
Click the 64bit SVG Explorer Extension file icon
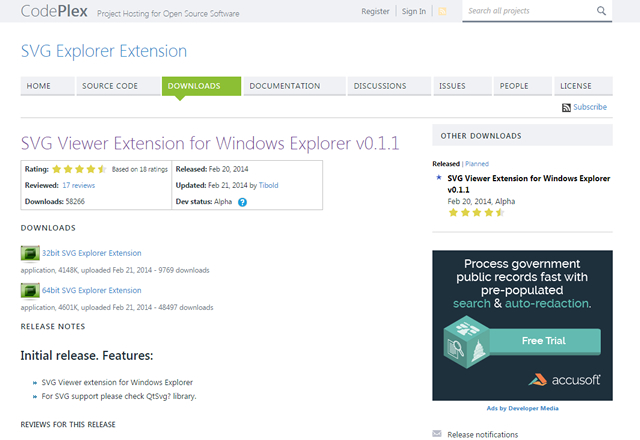(30, 291)
